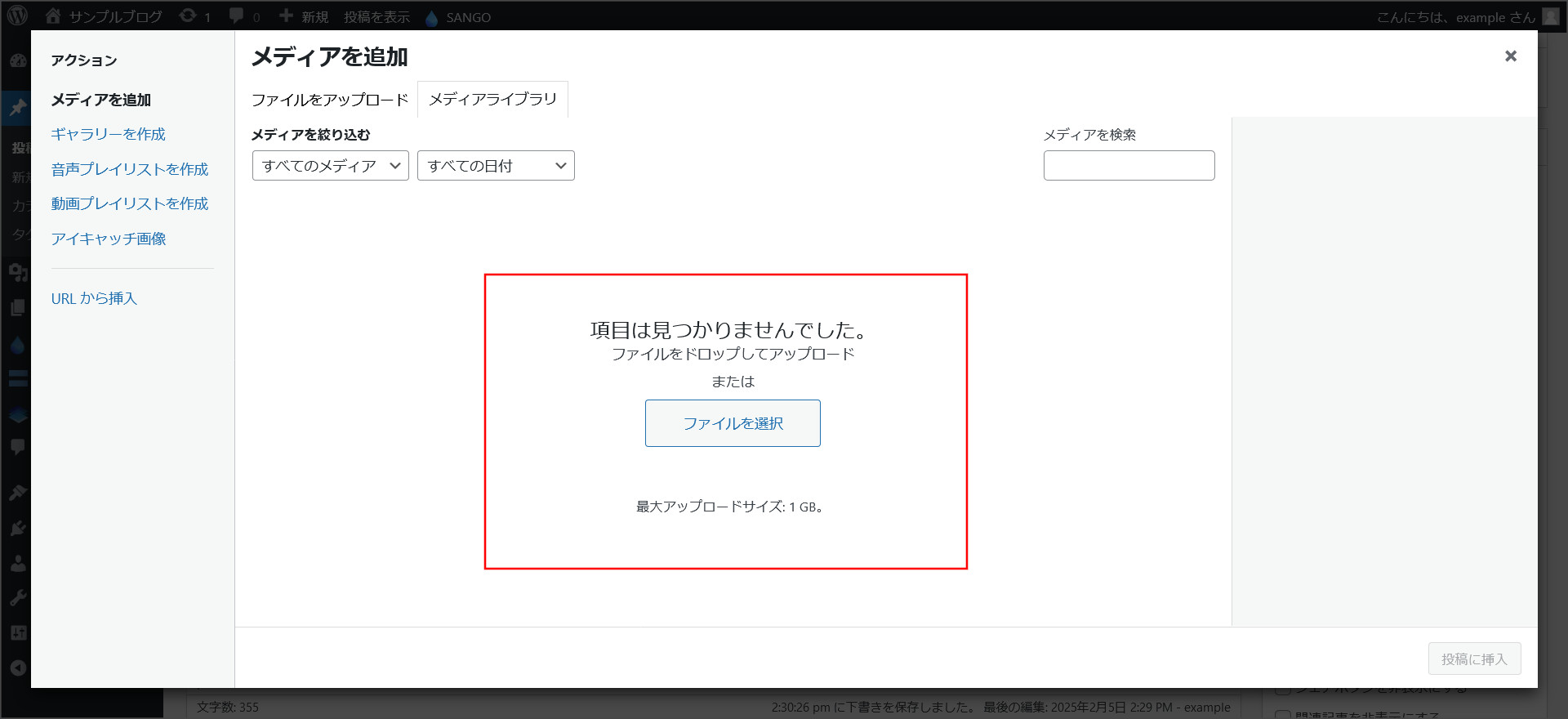Click the plus icon next to 新規
The image size is (1568, 719).
tap(286, 16)
